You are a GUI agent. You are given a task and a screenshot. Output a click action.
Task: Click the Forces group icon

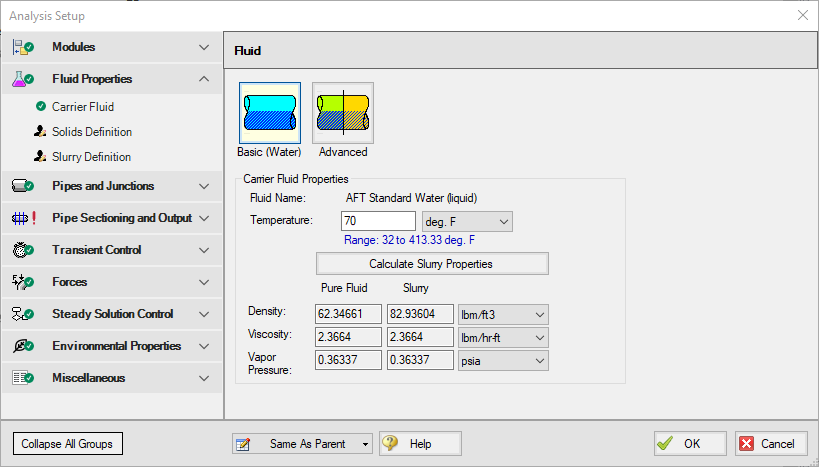coord(23,282)
